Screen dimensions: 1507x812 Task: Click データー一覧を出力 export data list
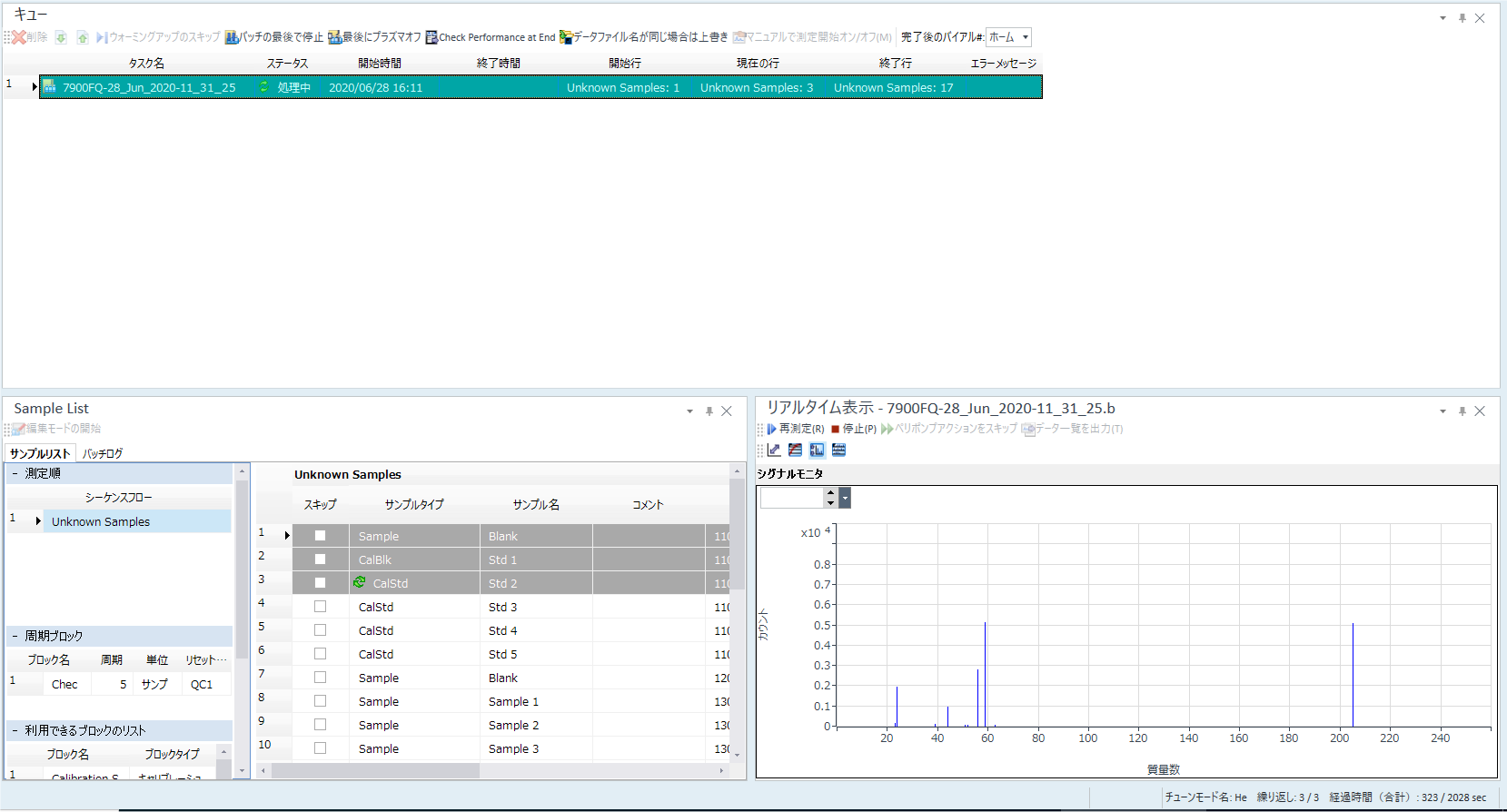[x=1073, y=429]
